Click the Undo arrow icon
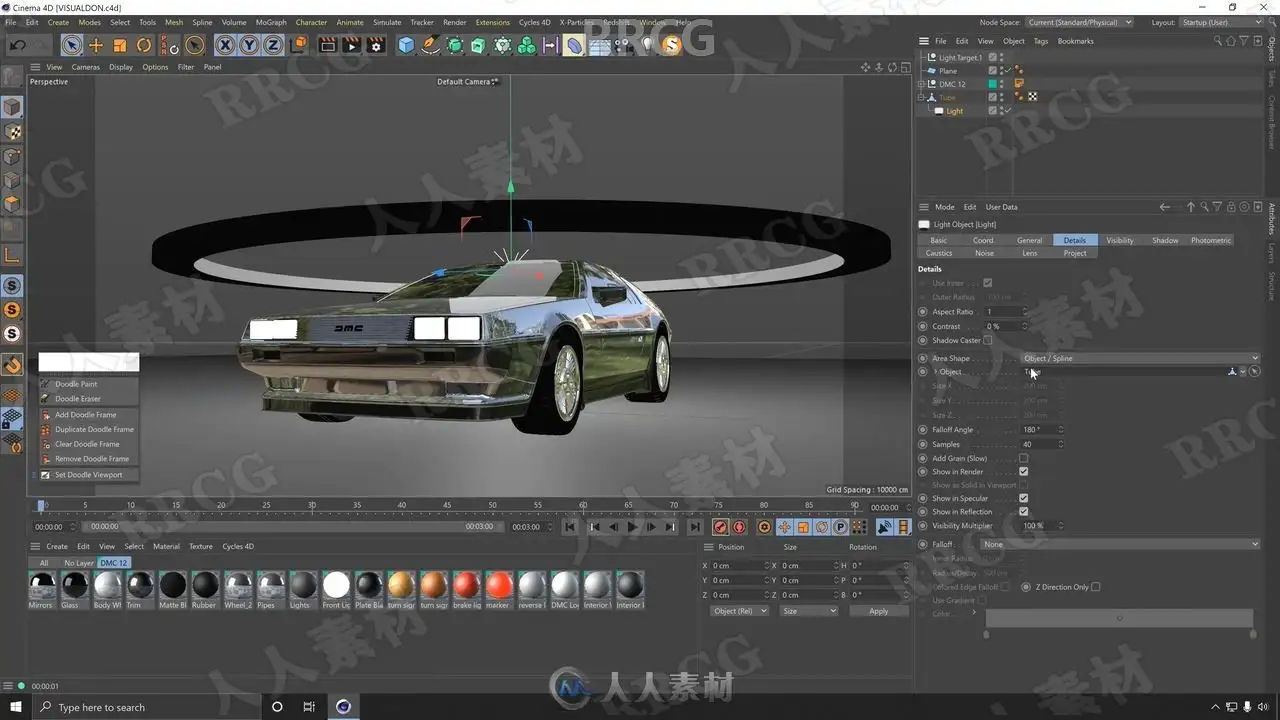Image resolution: width=1280 pixels, height=720 pixels. tap(17, 45)
